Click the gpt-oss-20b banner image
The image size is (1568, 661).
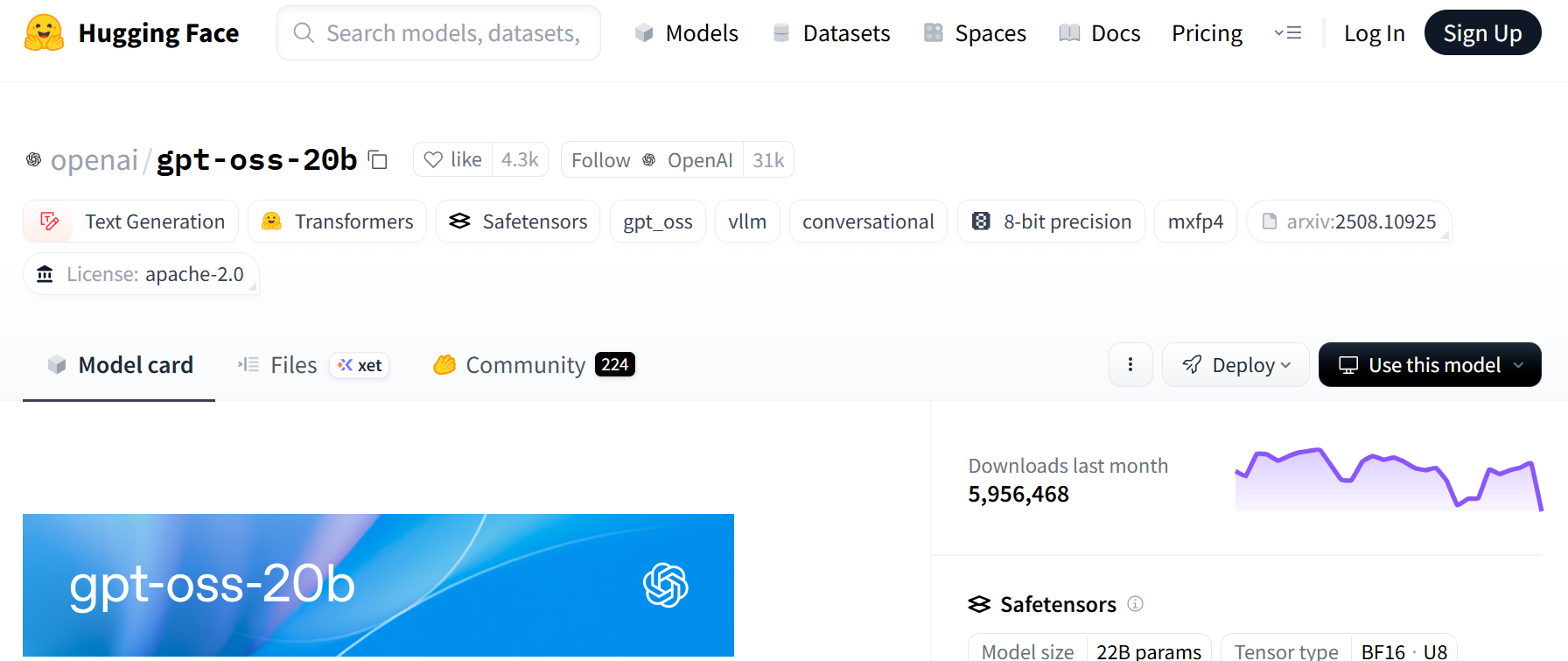(378, 585)
